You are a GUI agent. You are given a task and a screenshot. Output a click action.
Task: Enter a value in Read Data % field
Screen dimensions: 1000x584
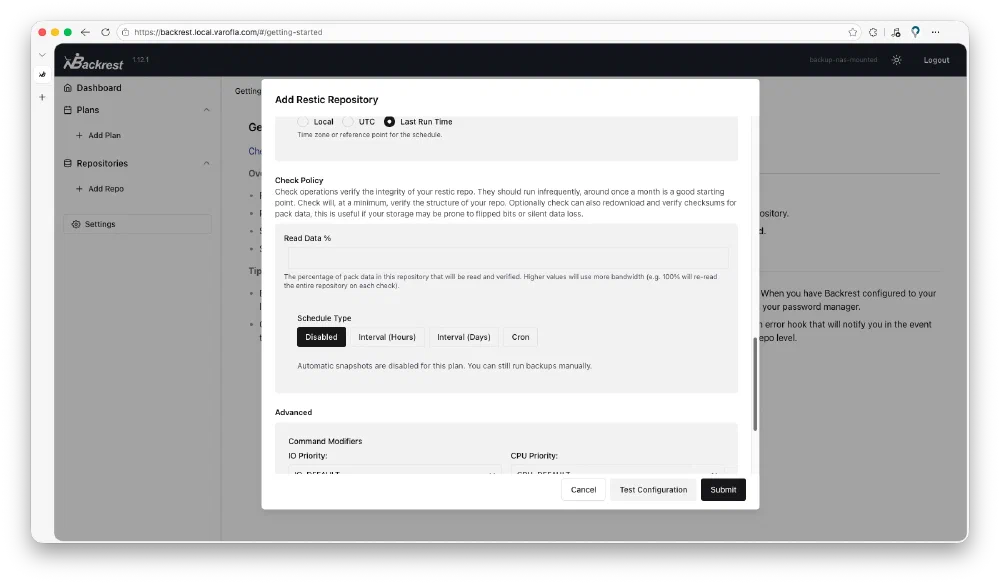click(x=507, y=258)
